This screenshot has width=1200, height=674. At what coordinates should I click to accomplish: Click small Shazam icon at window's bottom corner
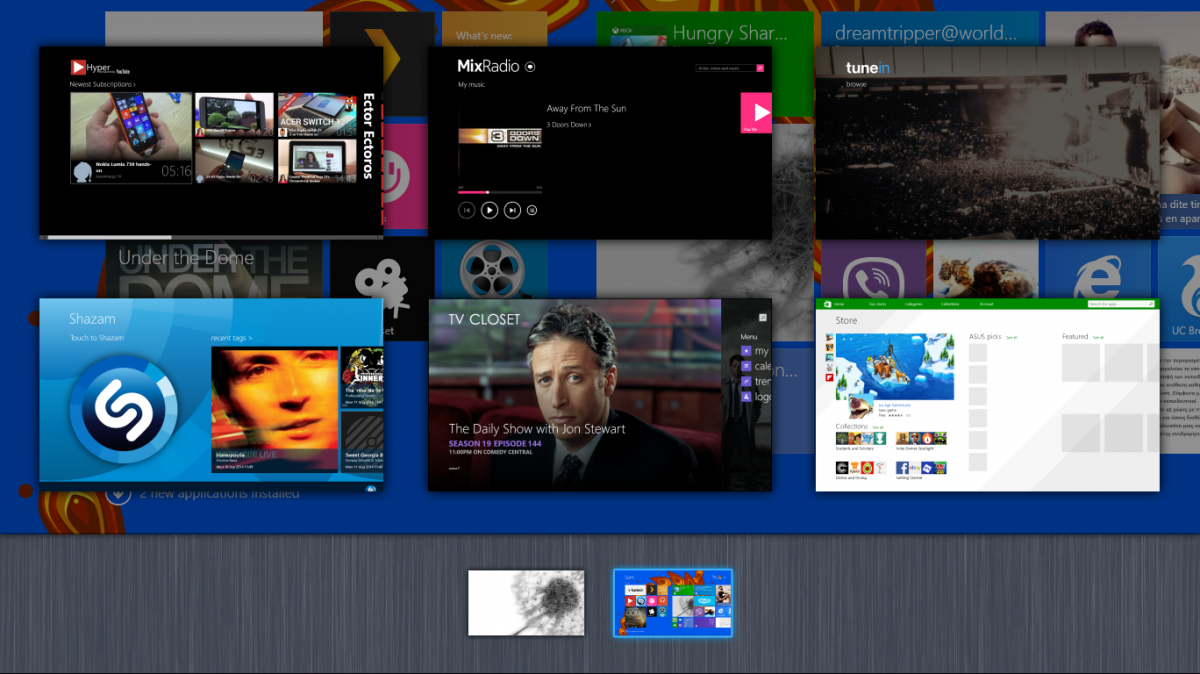point(371,489)
